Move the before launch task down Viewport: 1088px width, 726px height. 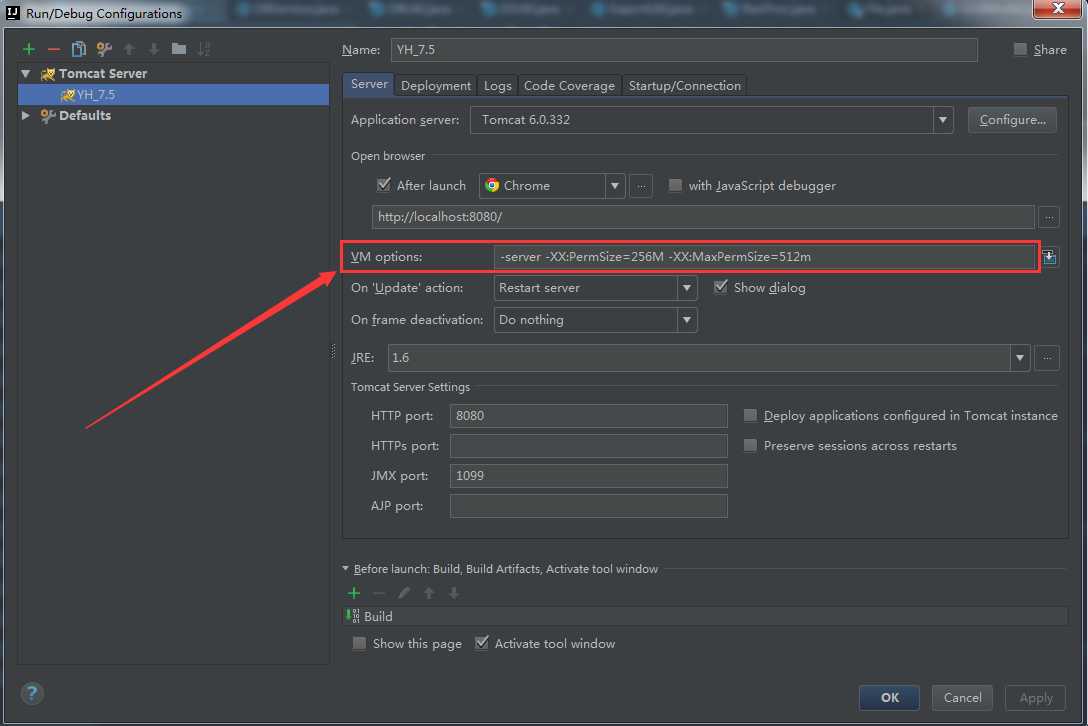coord(454,593)
